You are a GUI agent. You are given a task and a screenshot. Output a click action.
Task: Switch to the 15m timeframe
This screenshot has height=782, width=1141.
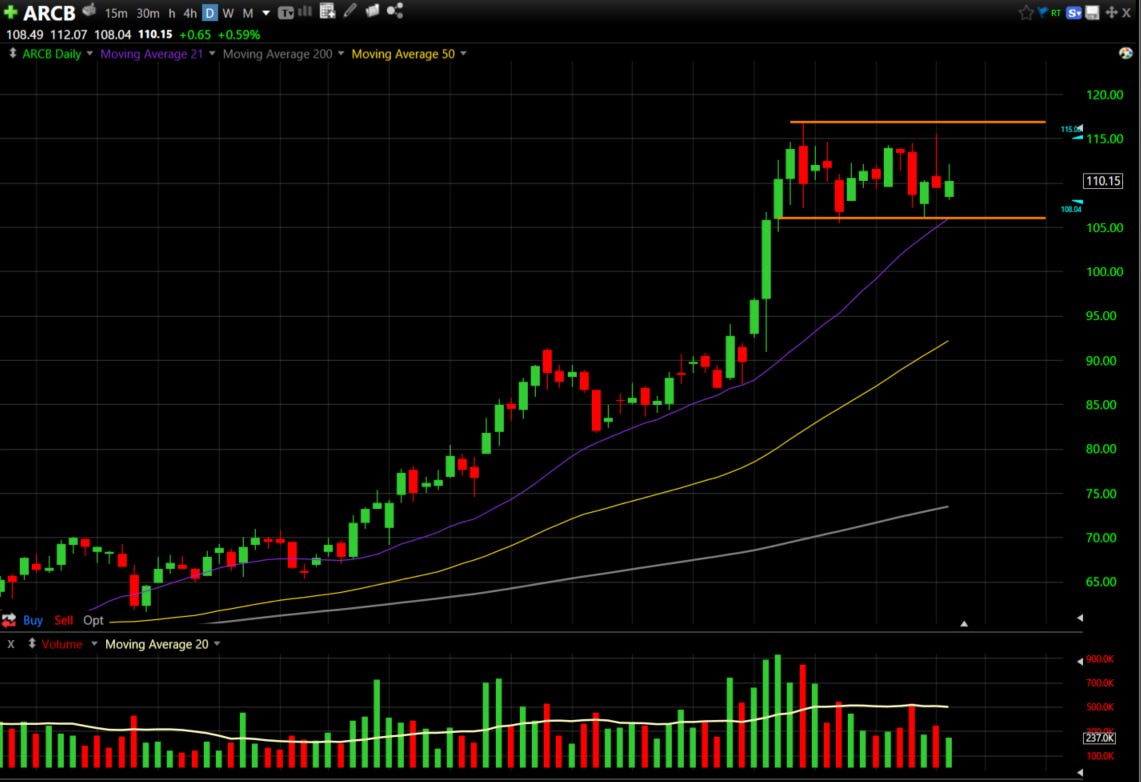[x=116, y=13]
